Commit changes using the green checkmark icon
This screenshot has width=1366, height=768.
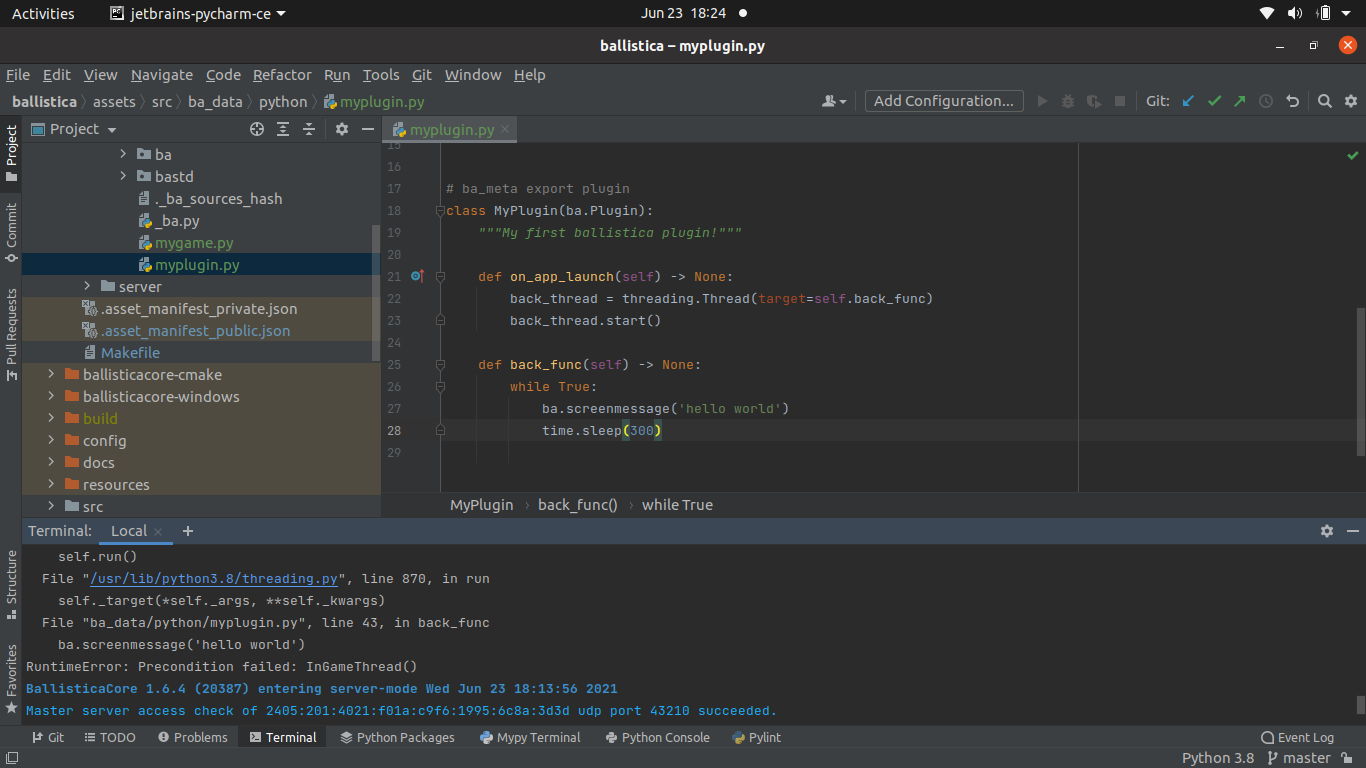1213,100
